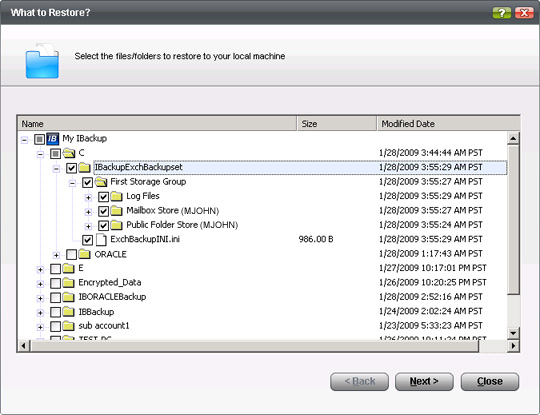Click the horizontal scrollbar left arrow
Viewport: 540px width, 415px height.
23,346
